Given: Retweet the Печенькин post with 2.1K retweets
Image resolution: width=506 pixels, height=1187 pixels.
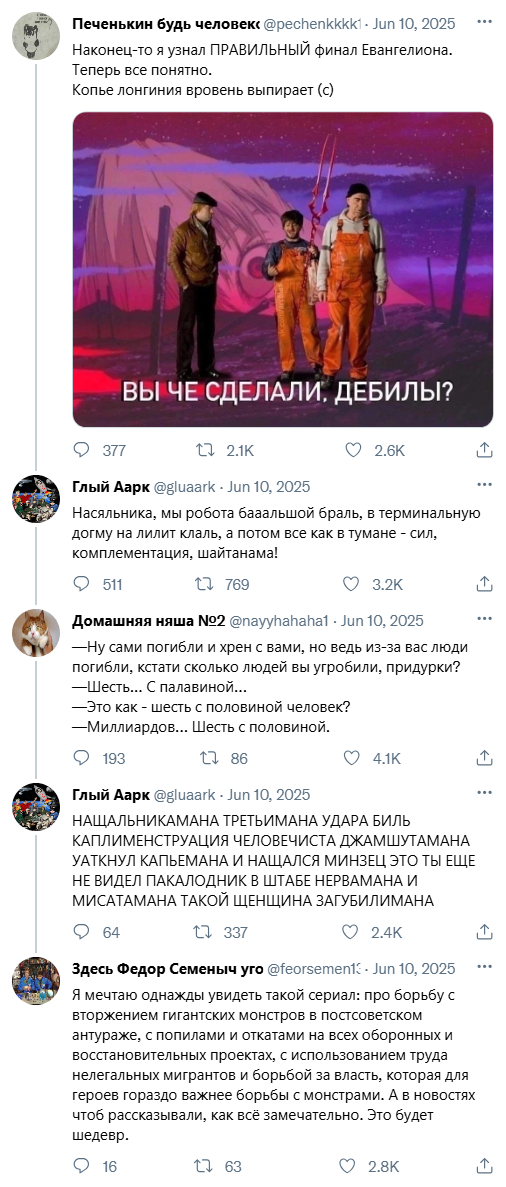Looking at the screenshot, I should [205, 450].
